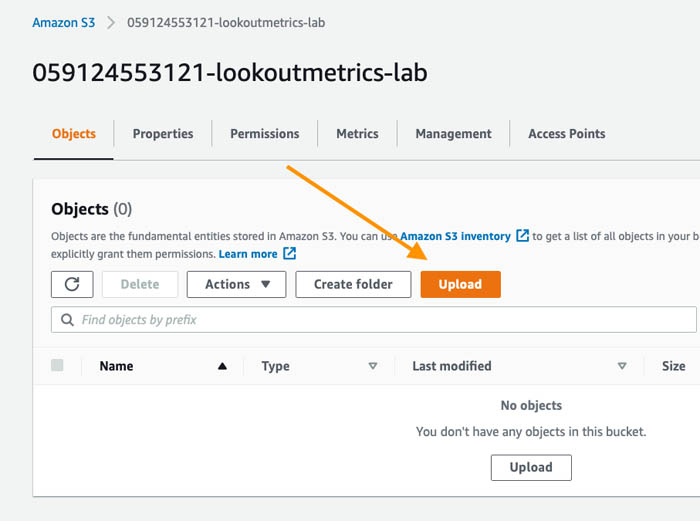Click the Size column header
700x521 pixels.
click(674, 366)
